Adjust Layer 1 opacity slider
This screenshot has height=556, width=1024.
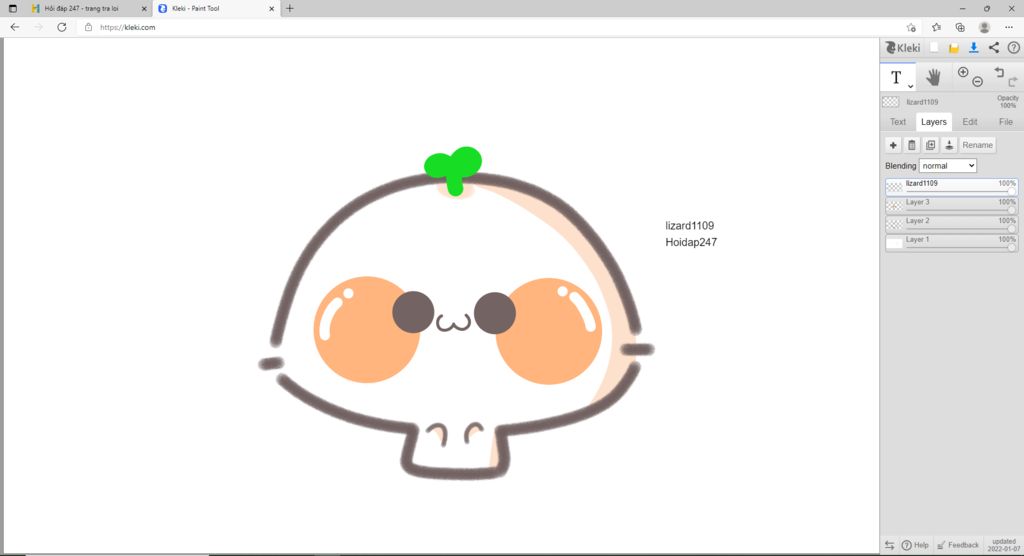click(960, 248)
